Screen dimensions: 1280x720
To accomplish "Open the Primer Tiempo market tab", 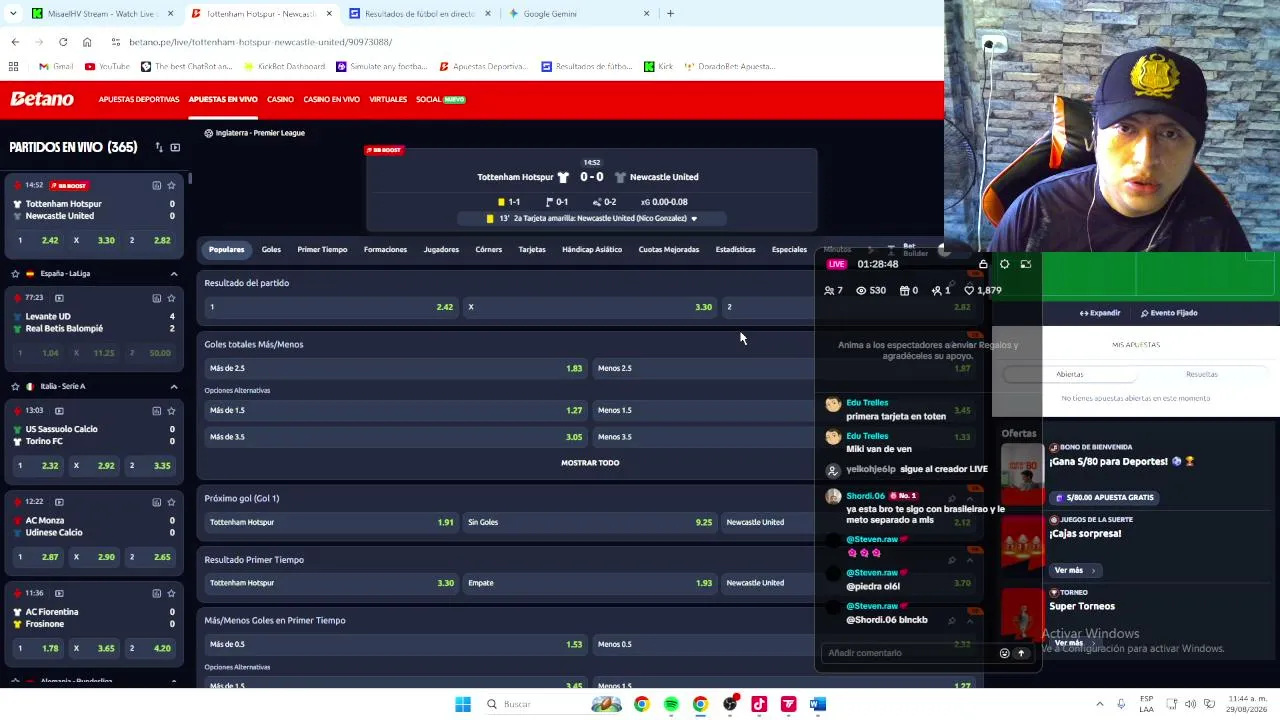I will point(322,249).
